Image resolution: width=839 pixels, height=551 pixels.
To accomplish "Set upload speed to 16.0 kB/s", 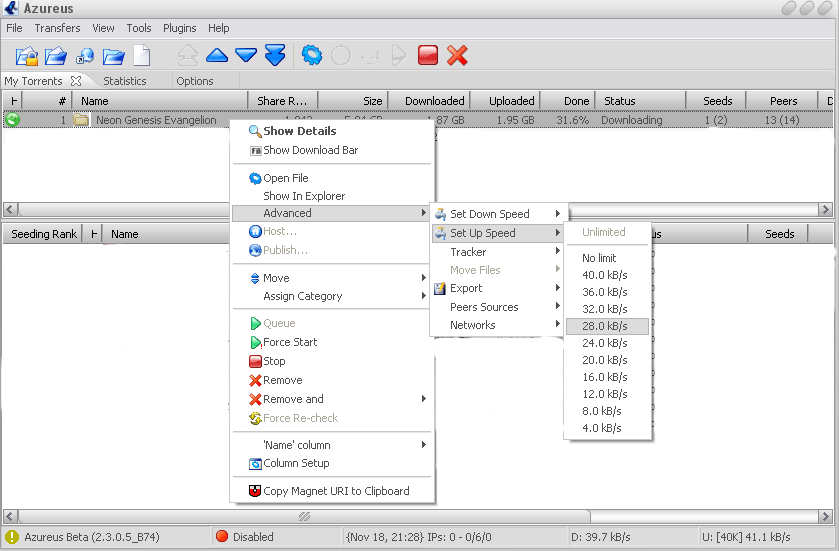I will (607, 377).
